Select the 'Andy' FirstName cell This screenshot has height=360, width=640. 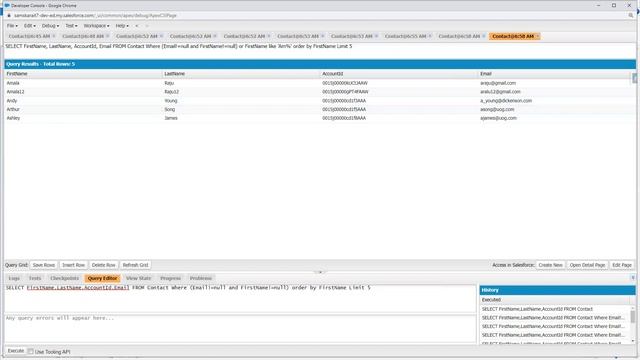coord(83,100)
